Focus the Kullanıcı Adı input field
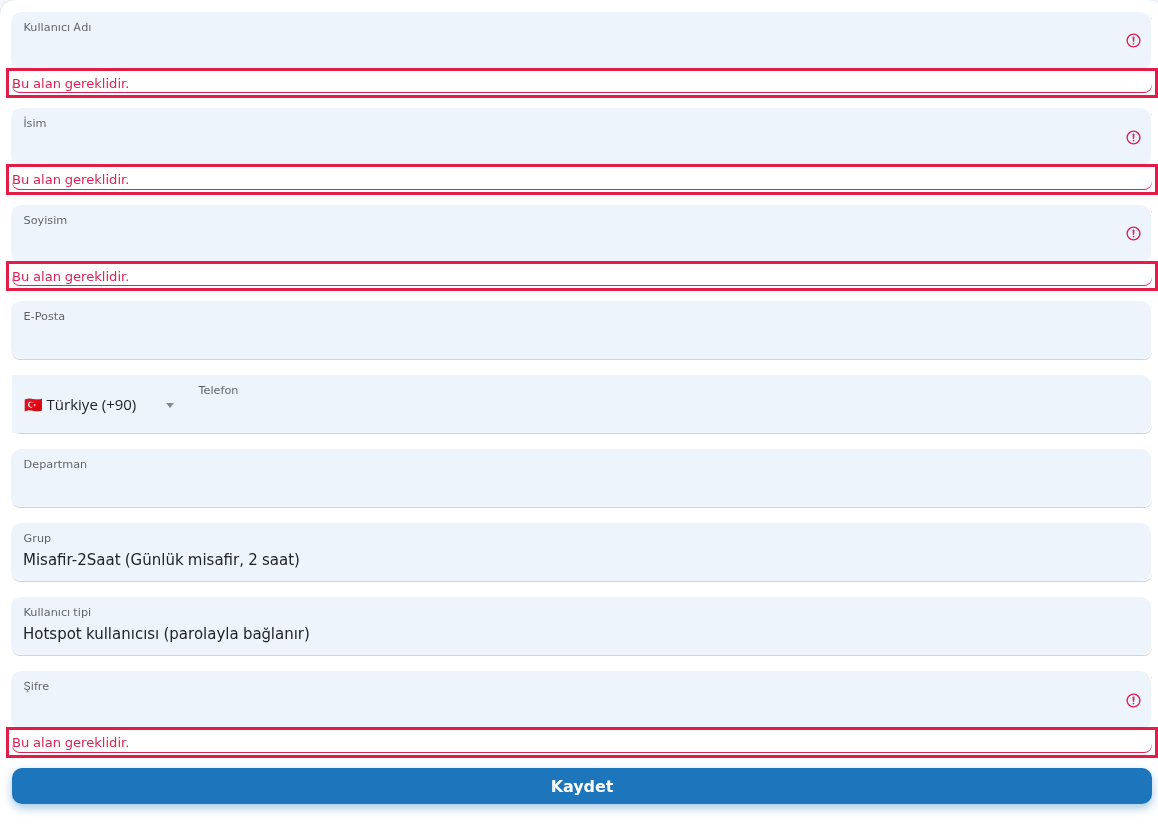 point(581,40)
